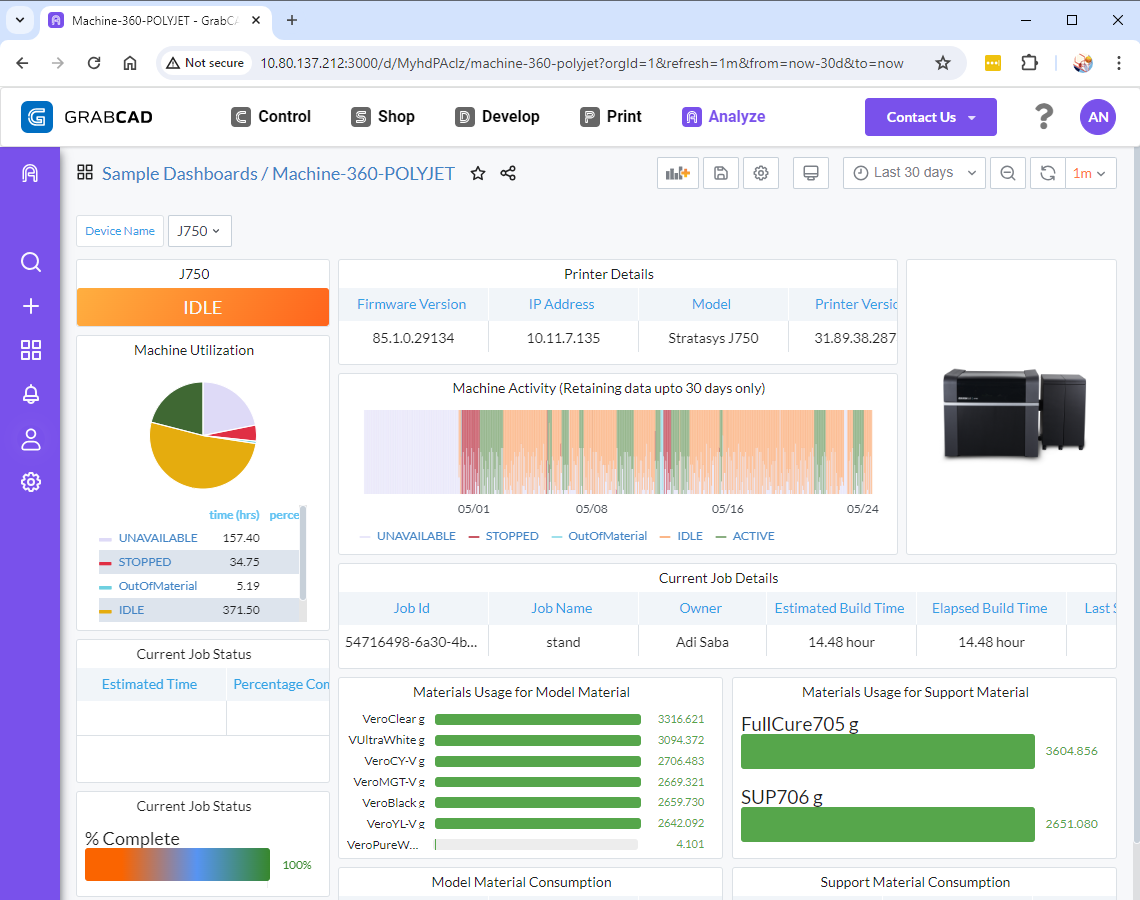Star the Machine-360-POLYJET dashboard

pyautogui.click(x=478, y=173)
